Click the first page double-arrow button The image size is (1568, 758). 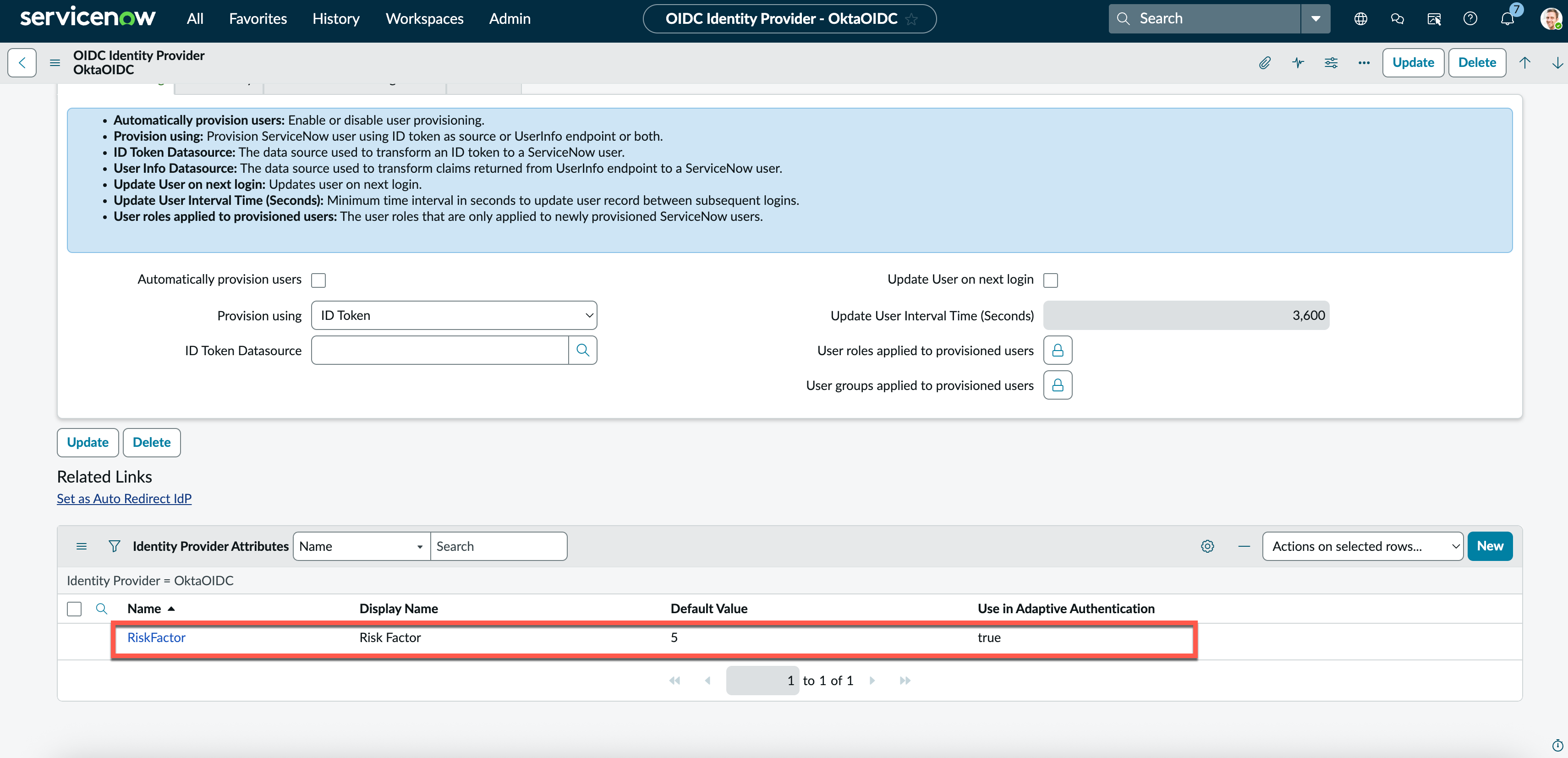coord(674,681)
